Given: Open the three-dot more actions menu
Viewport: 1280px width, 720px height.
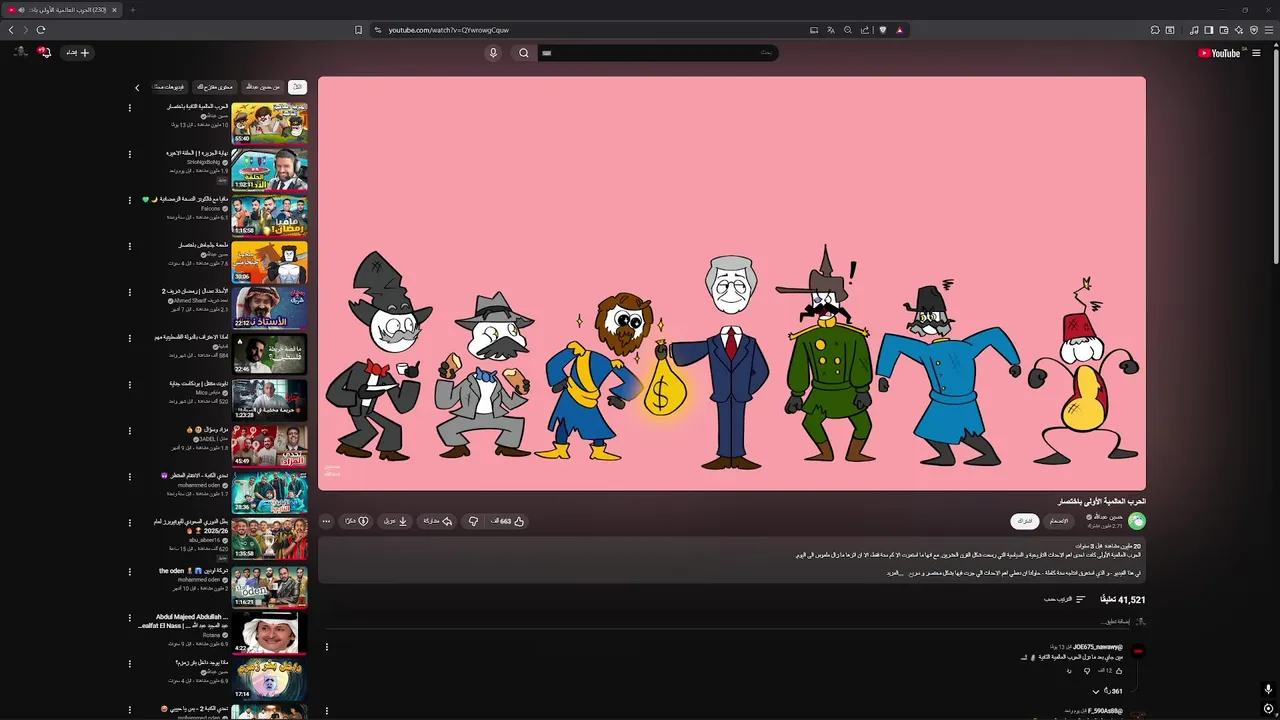Looking at the screenshot, I should coord(326,521).
